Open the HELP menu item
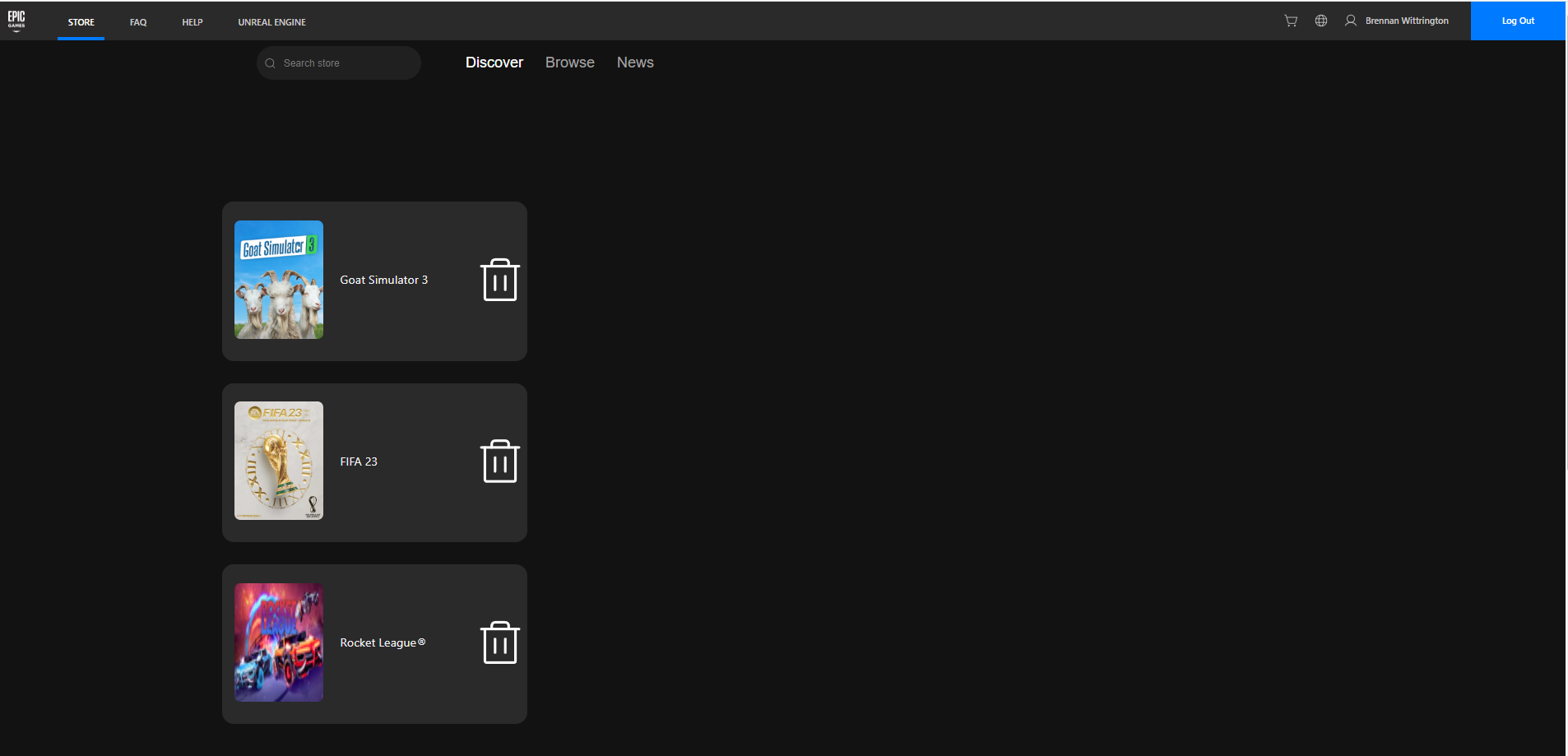This screenshot has width=1568, height=756. [x=193, y=22]
